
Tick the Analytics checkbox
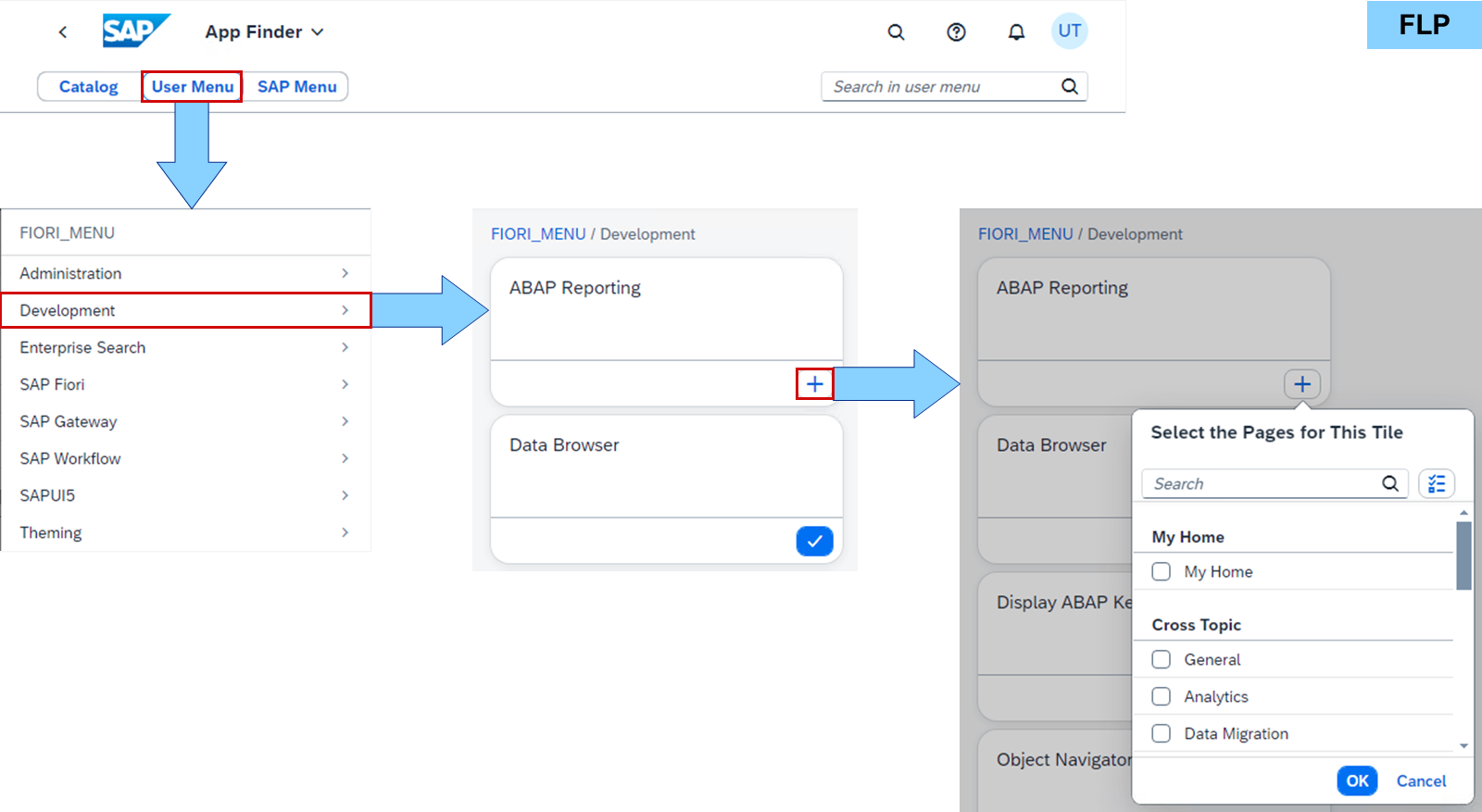pyautogui.click(x=1161, y=696)
